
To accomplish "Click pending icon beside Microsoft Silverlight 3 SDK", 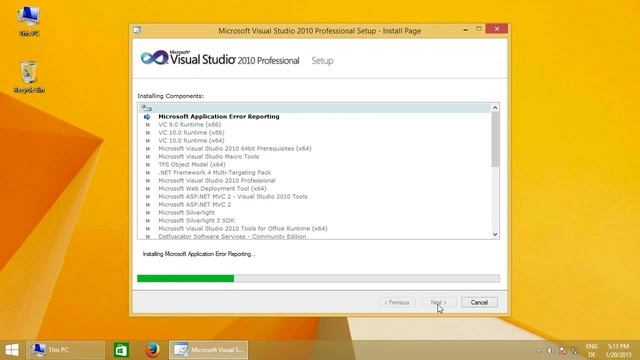I will pos(148,221).
